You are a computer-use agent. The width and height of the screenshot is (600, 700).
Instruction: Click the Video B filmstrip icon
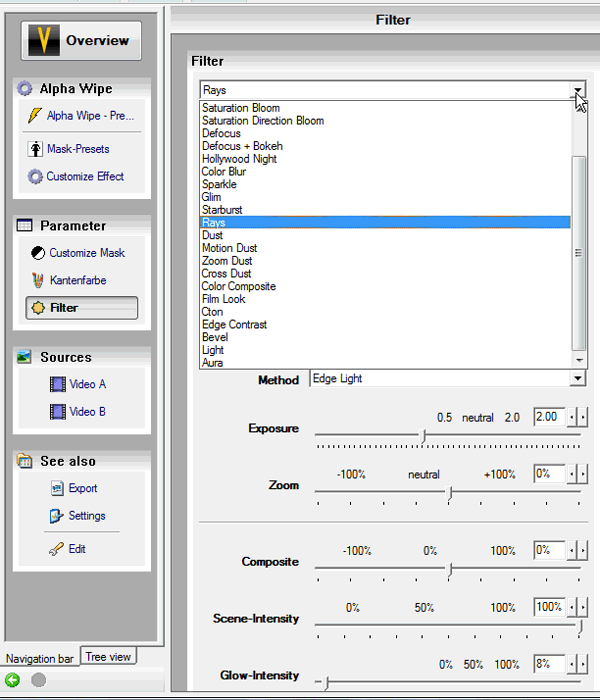tap(58, 412)
